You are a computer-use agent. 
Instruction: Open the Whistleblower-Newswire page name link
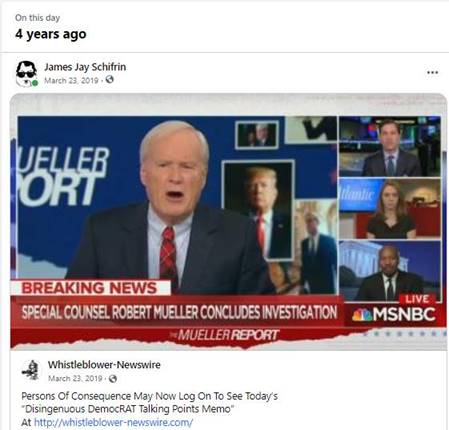104,365
